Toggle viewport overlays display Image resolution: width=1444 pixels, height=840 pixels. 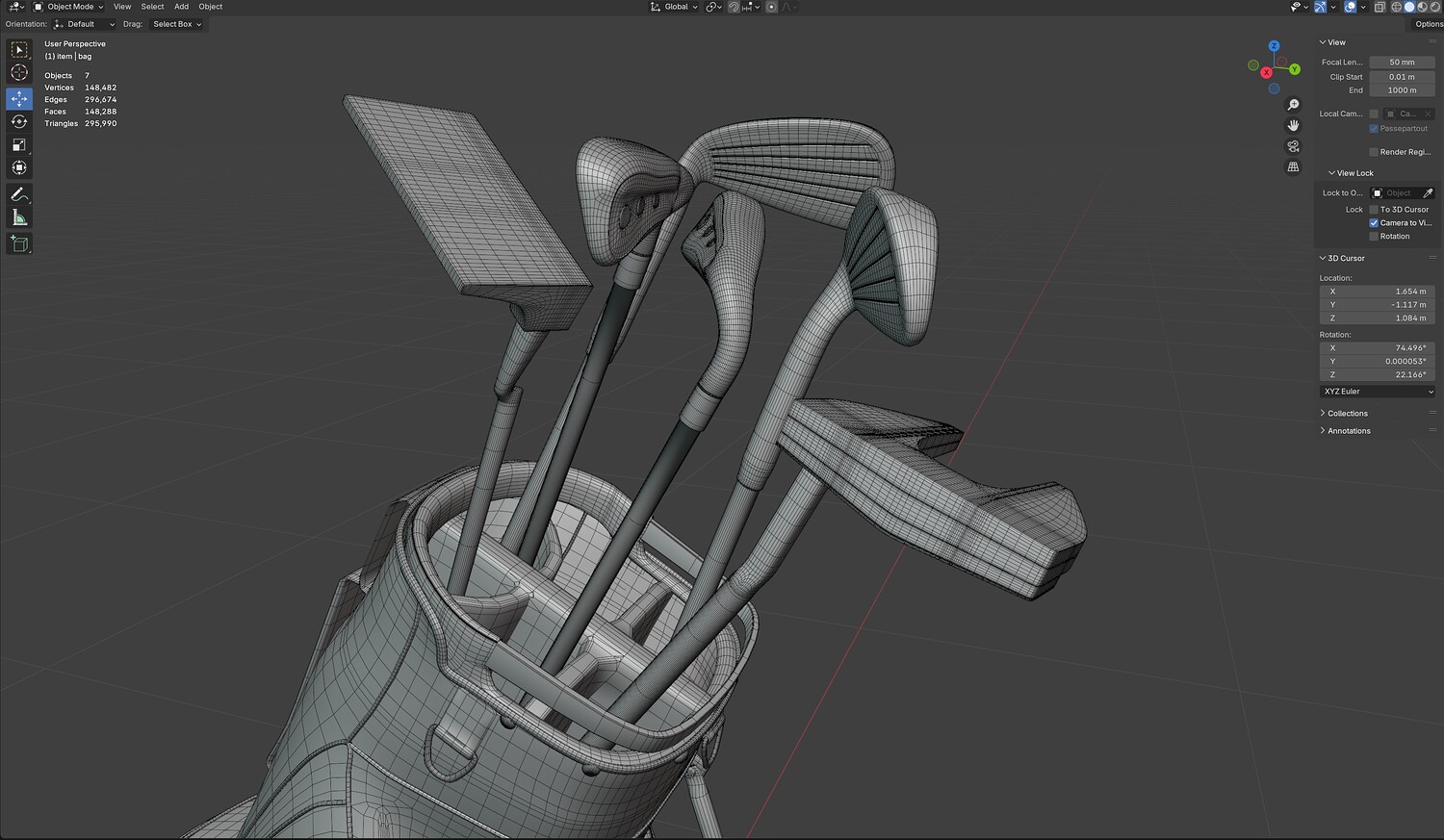tap(1350, 7)
